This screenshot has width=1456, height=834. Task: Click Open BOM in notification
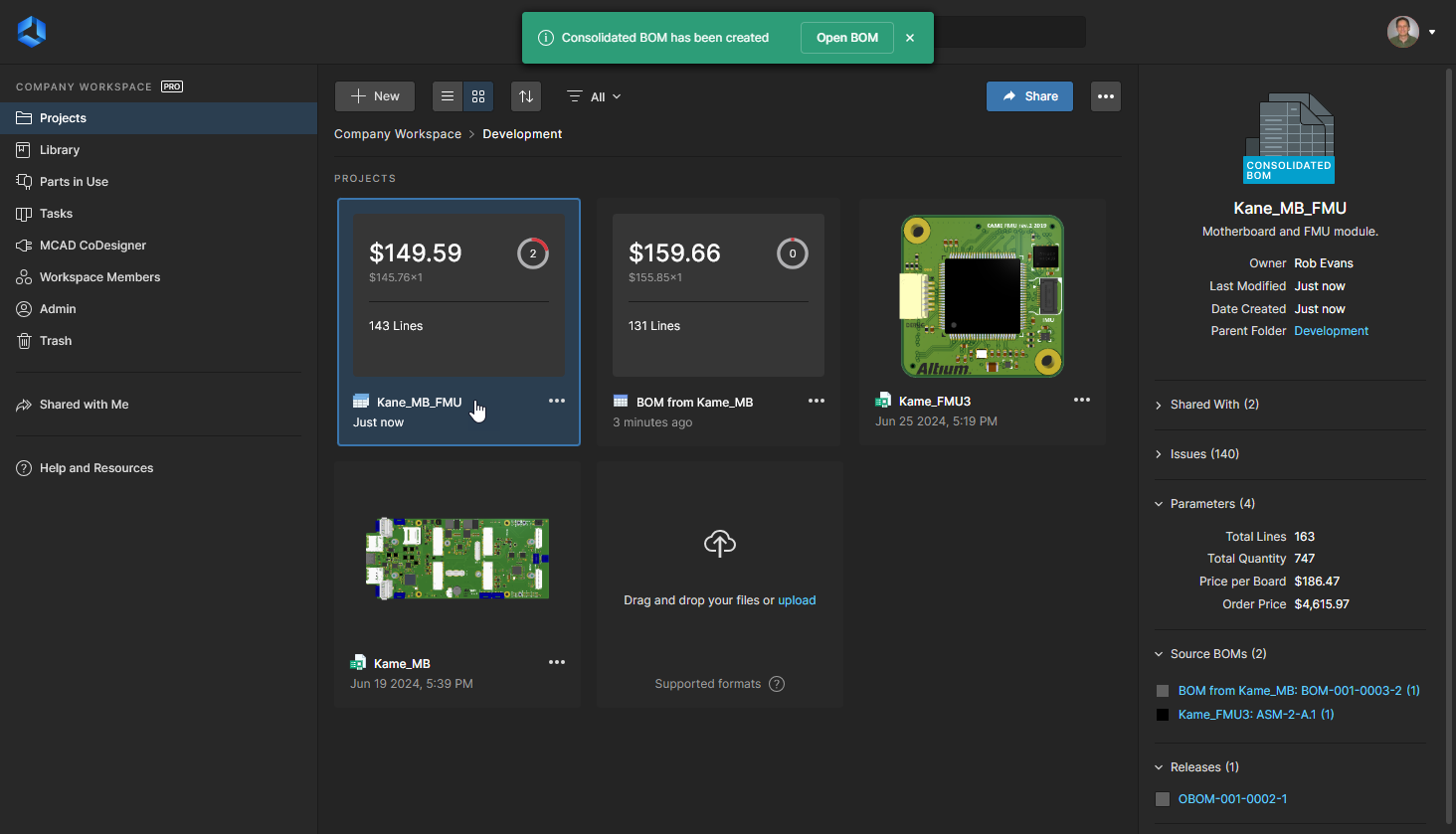(x=847, y=38)
